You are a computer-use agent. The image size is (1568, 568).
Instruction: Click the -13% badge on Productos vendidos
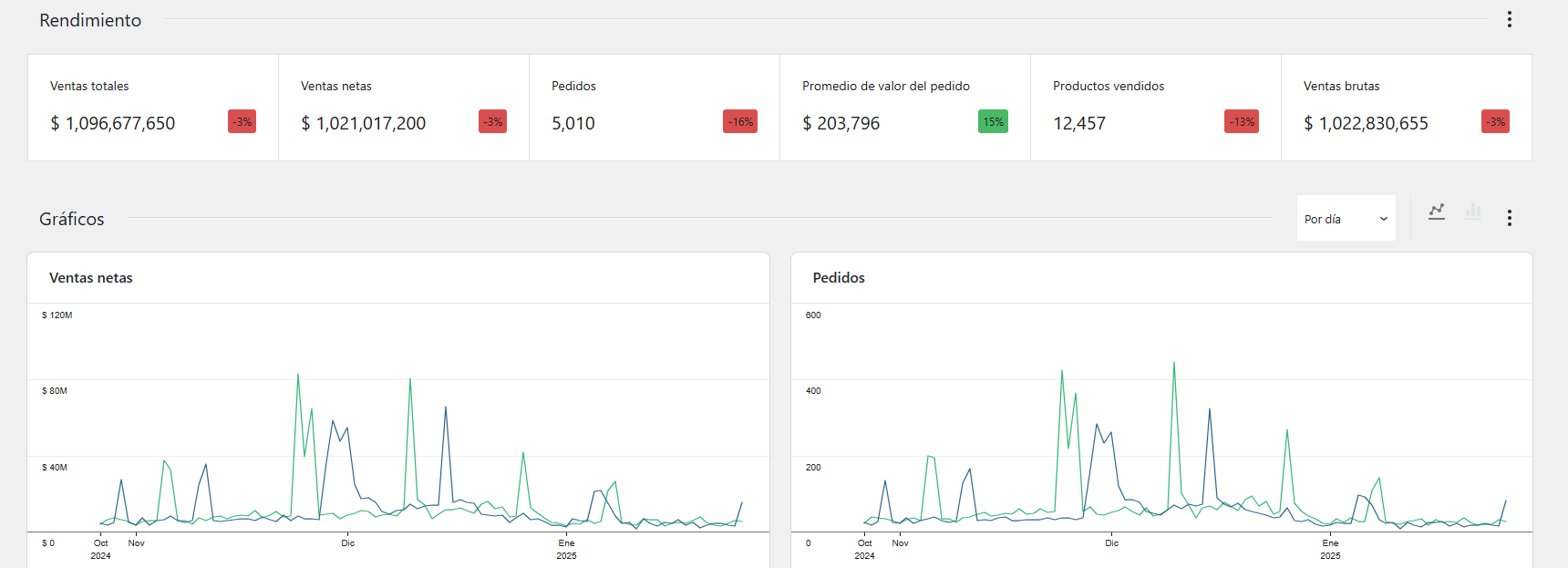pyautogui.click(x=1241, y=122)
